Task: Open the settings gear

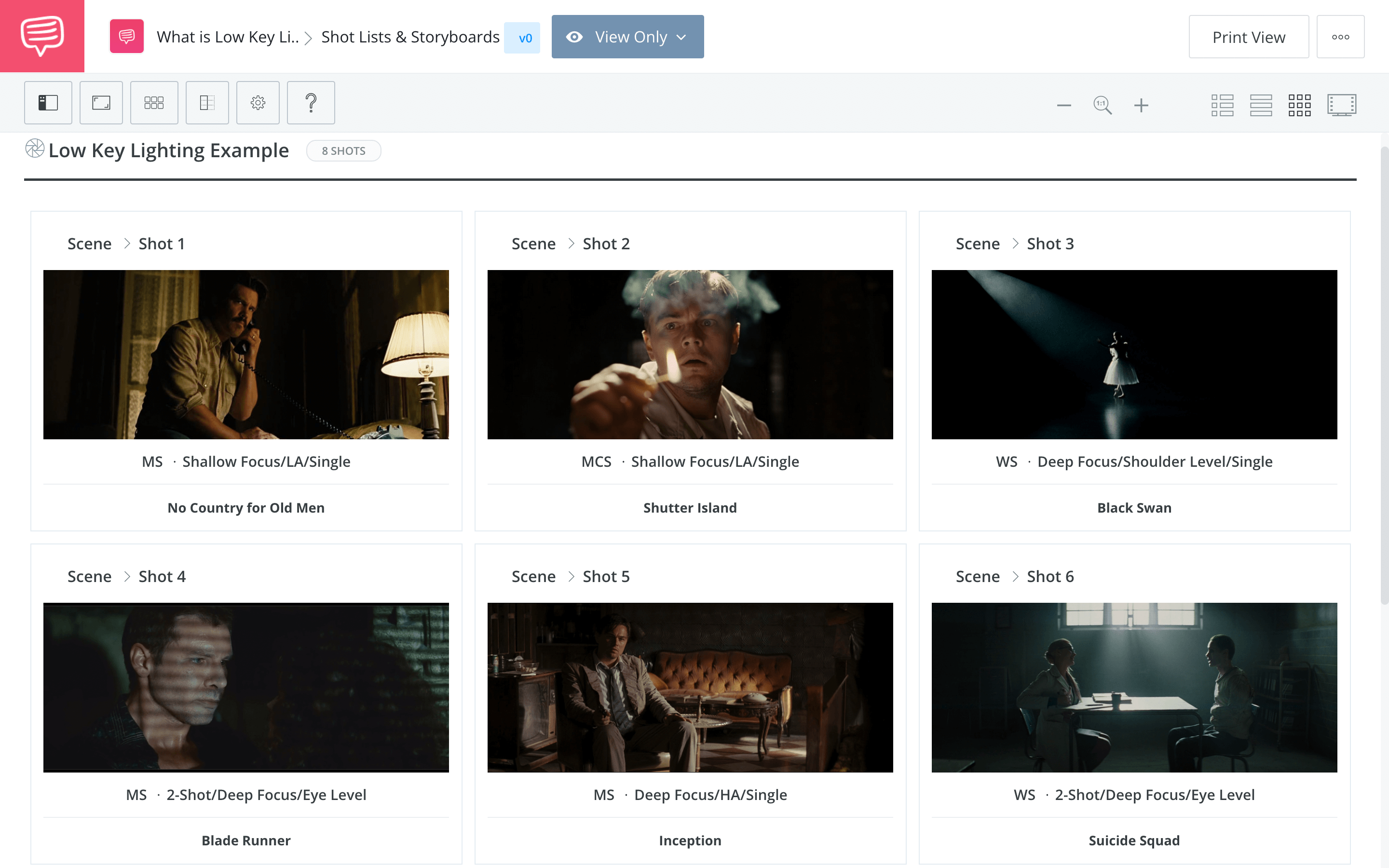Action: pos(258,103)
